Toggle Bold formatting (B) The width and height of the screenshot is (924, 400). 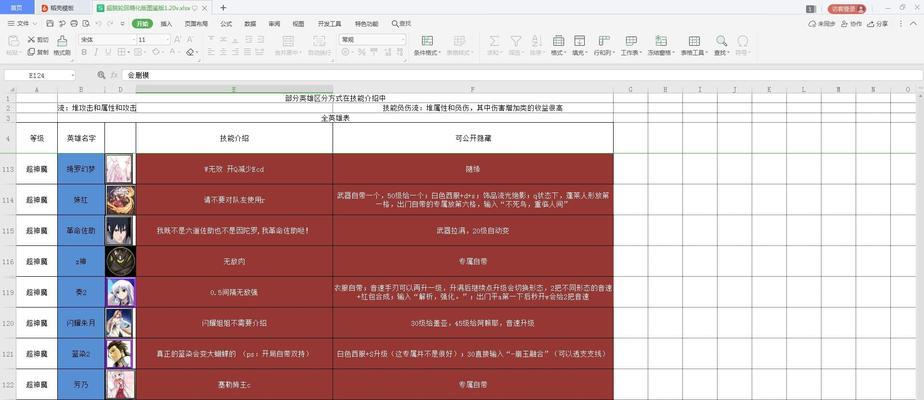(x=84, y=52)
